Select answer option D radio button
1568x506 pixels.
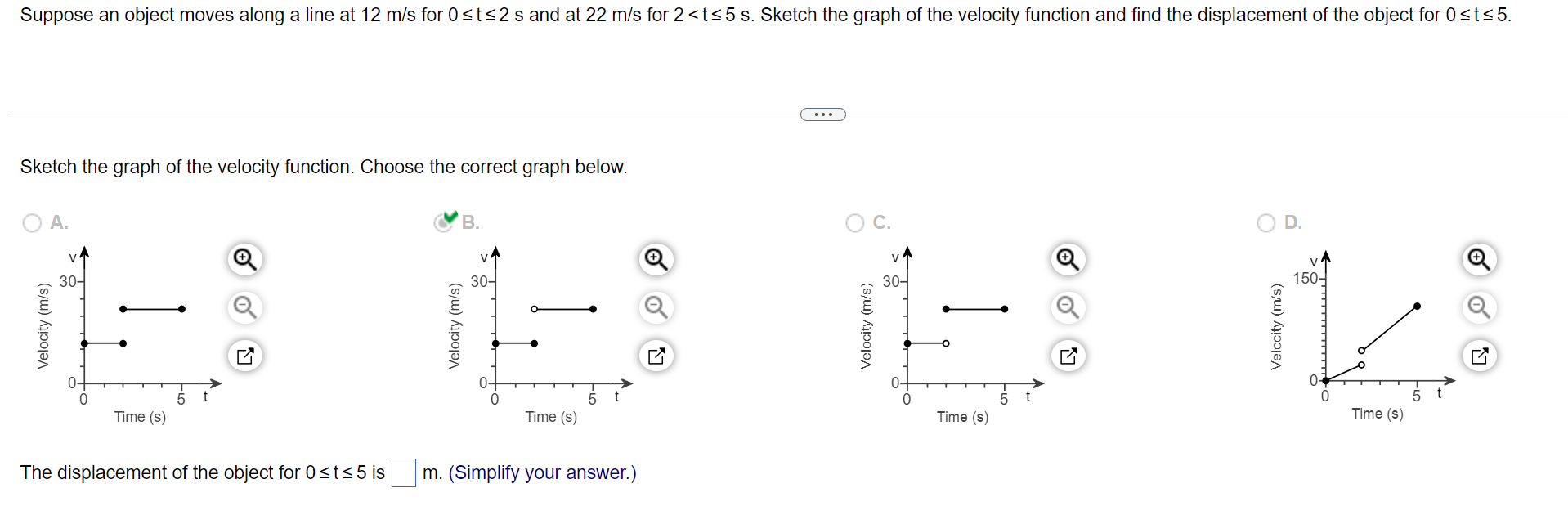point(1266,223)
